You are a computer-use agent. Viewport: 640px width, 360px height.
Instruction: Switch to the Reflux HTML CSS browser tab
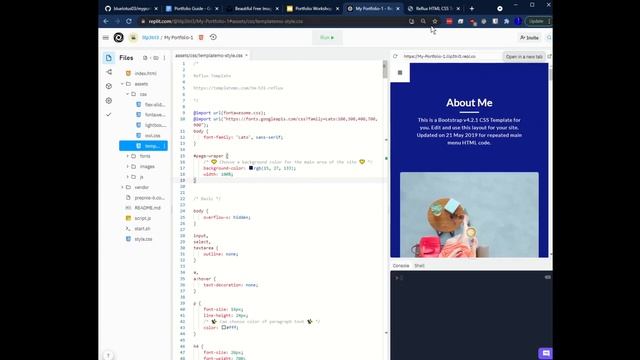(434, 9)
